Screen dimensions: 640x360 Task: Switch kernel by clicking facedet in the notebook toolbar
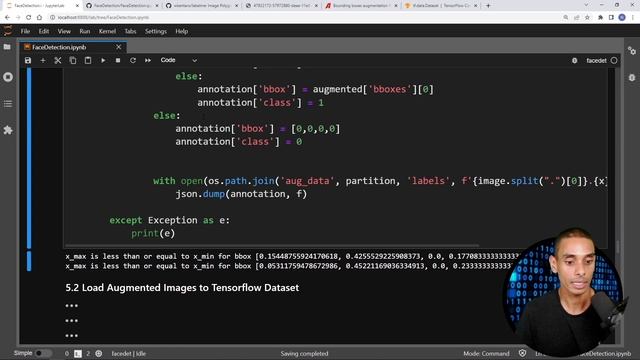(x=596, y=60)
